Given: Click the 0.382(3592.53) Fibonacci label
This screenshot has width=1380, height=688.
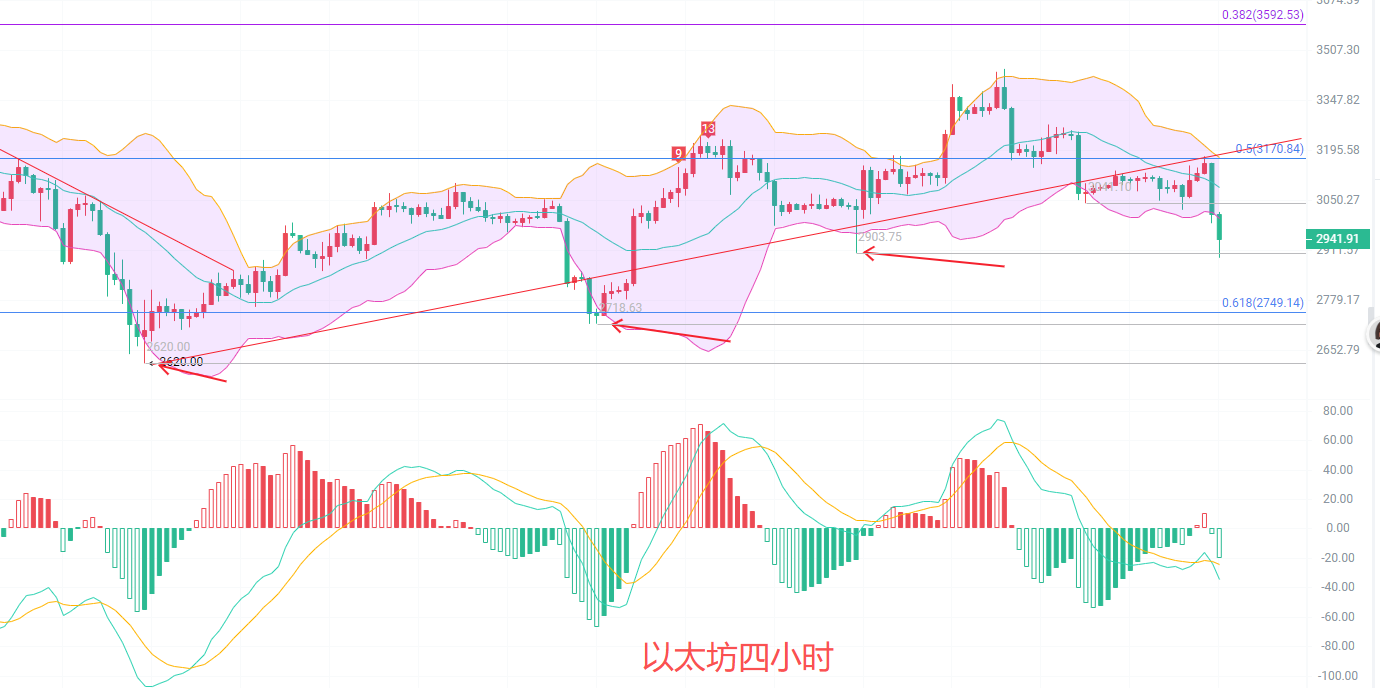Looking at the screenshot, I should [x=1262, y=15].
